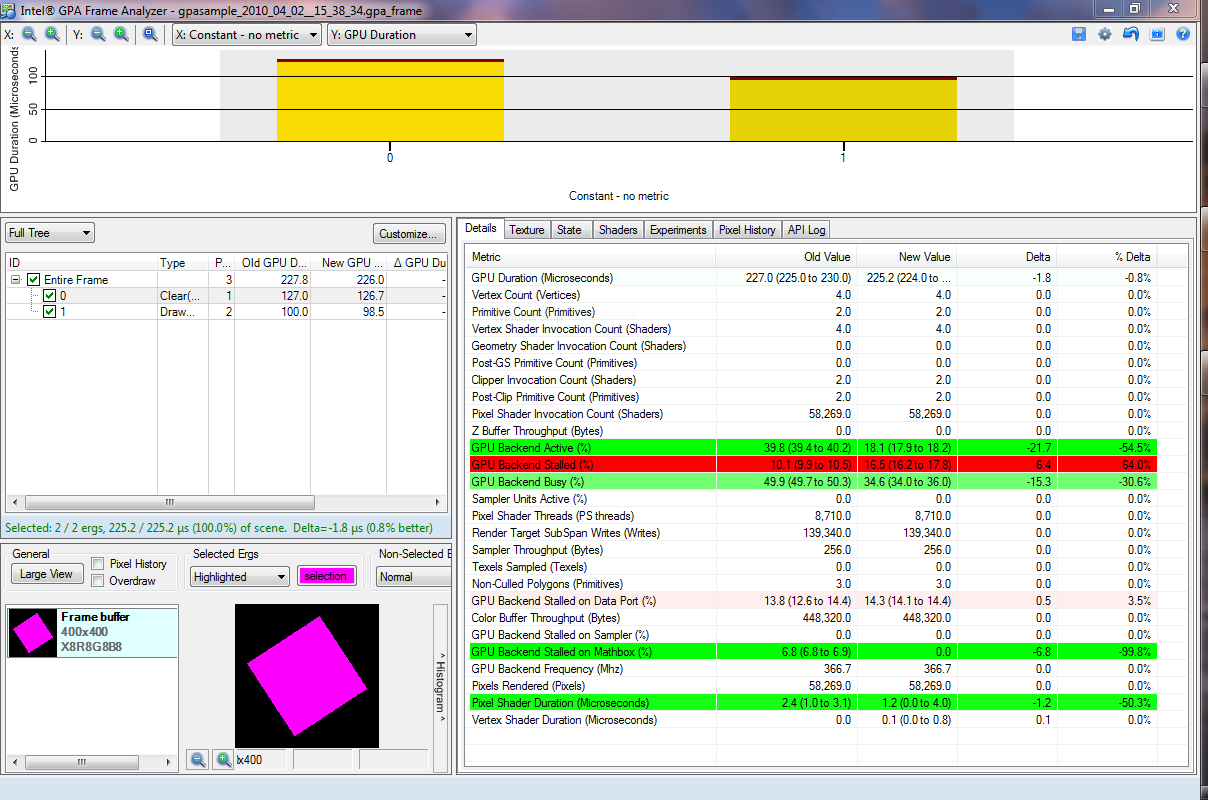Open the Help question mark icon
This screenshot has height=800, width=1208.
coord(1185,33)
